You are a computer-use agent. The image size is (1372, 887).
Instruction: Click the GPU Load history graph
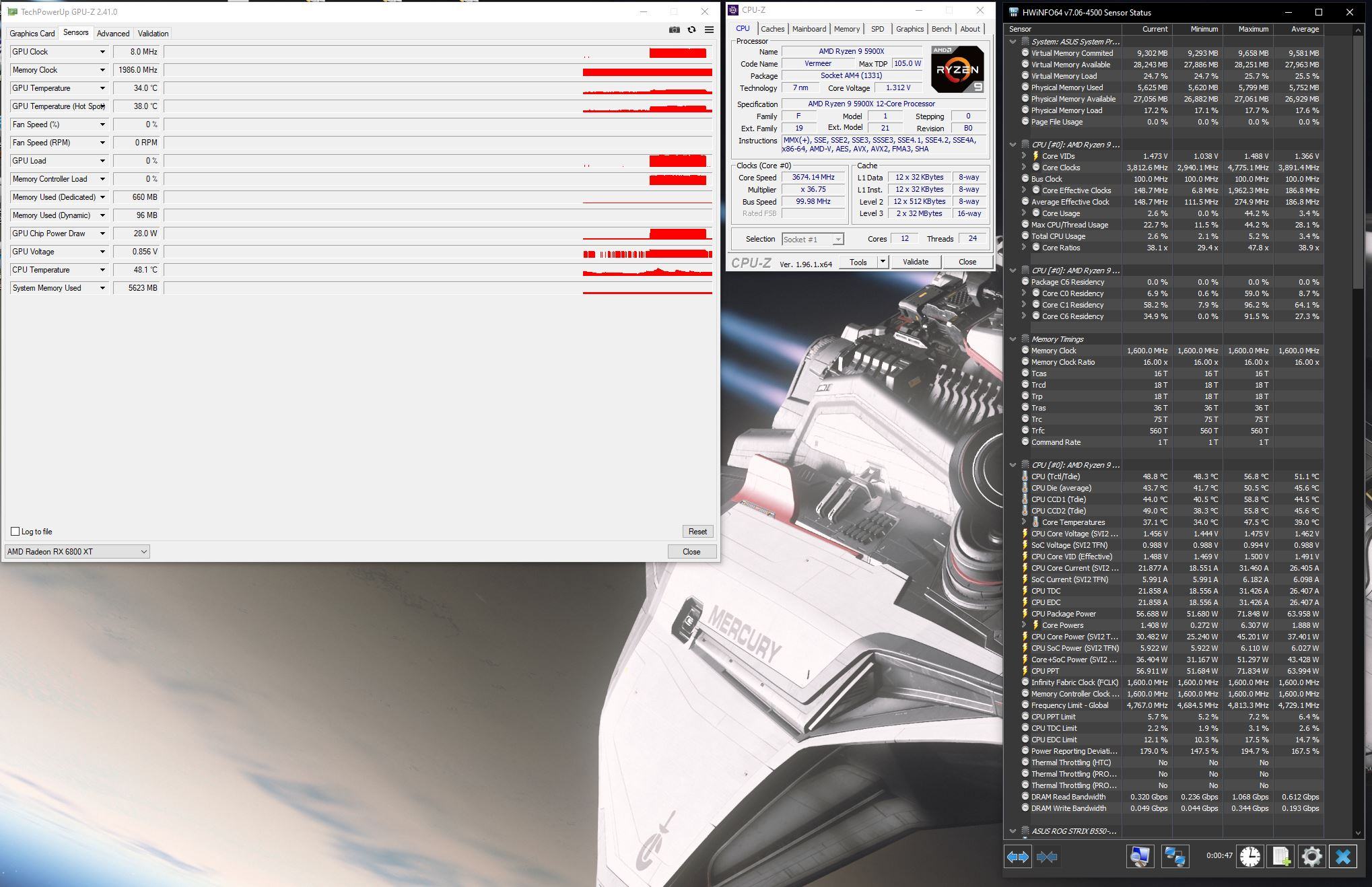click(438, 161)
